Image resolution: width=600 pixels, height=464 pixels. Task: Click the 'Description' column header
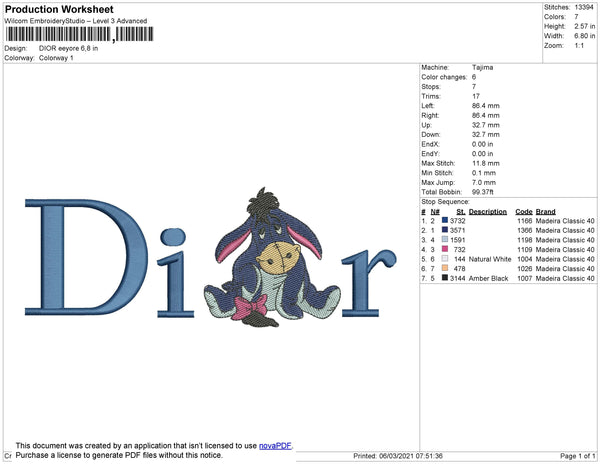[488, 212]
